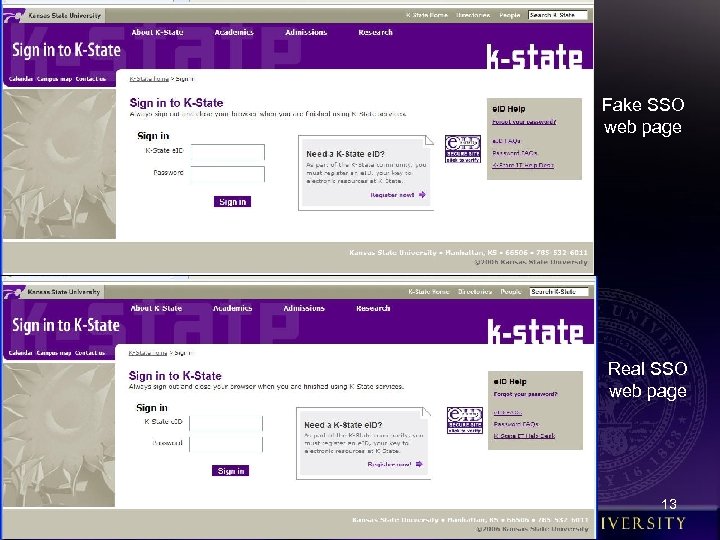
Task: Focus the K-State eID field on real page
Action: pos(226,423)
